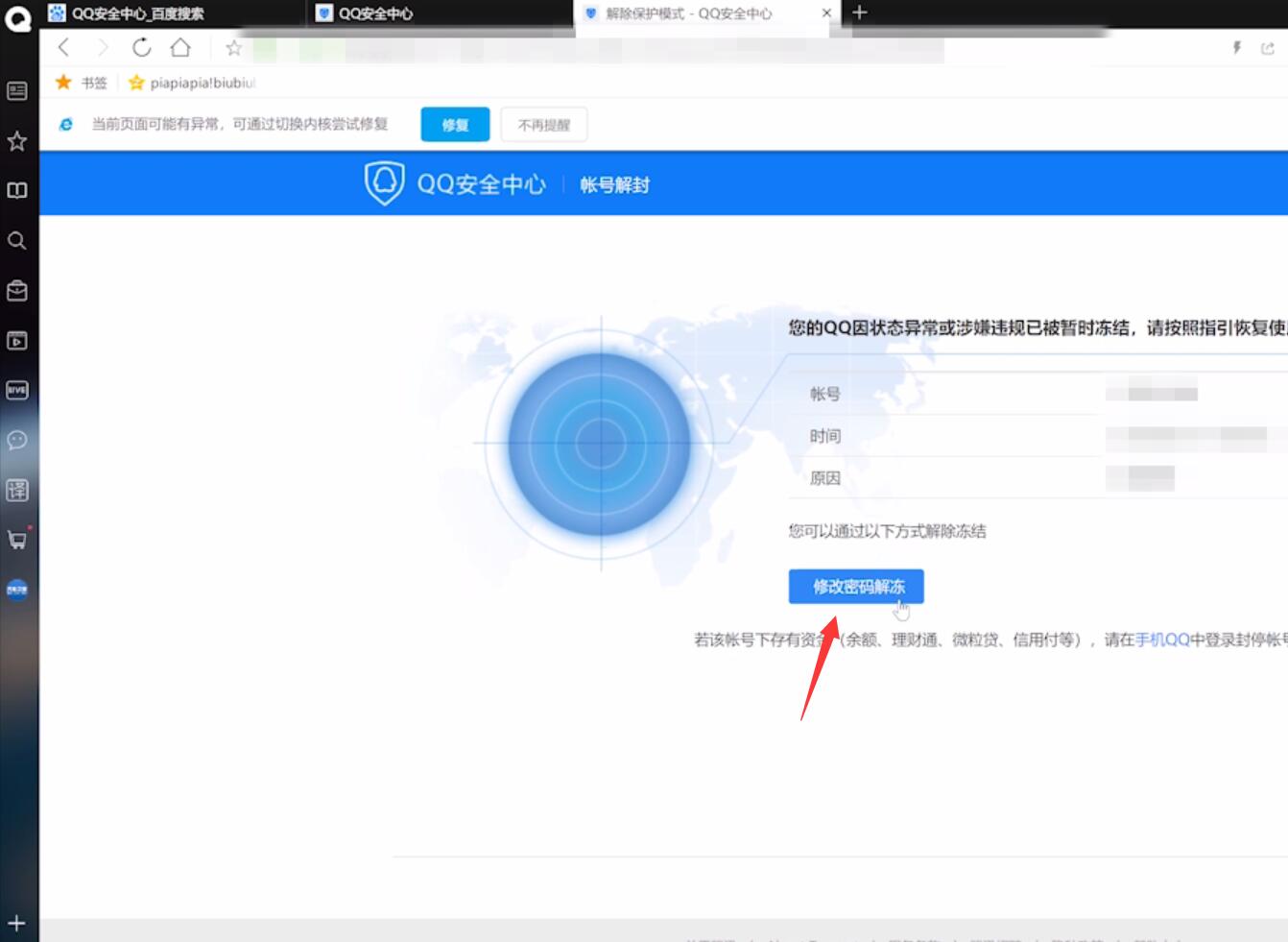Viewport: 1288px width, 942px height.
Task: Open the shopping cart sidebar icon
Action: pos(17,539)
